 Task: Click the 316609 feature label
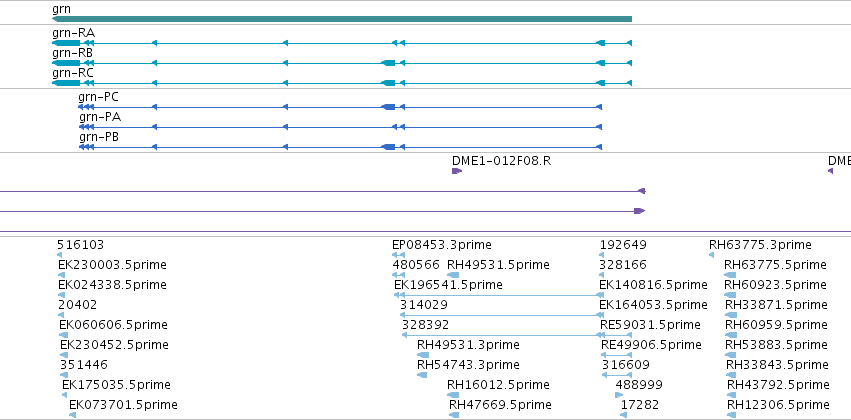pos(626,365)
